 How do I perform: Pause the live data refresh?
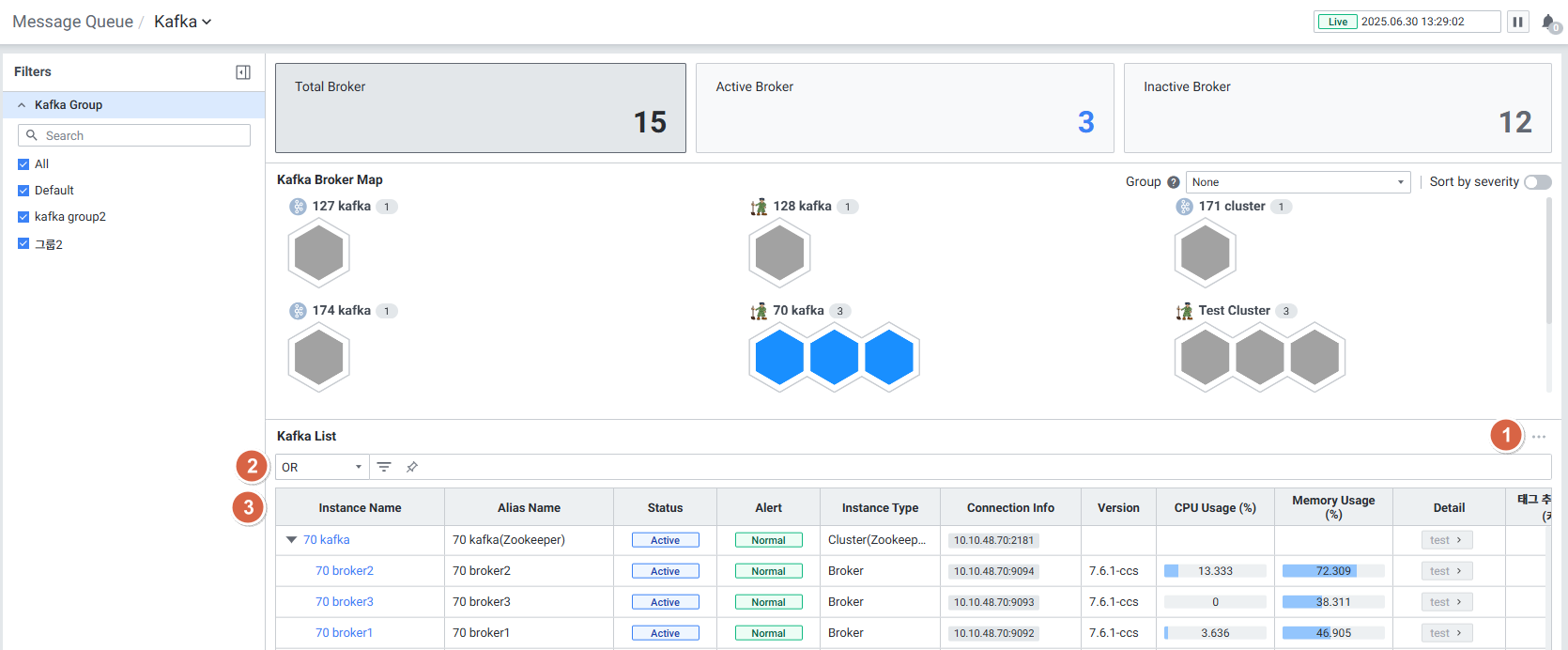[x=1517, y=22]
